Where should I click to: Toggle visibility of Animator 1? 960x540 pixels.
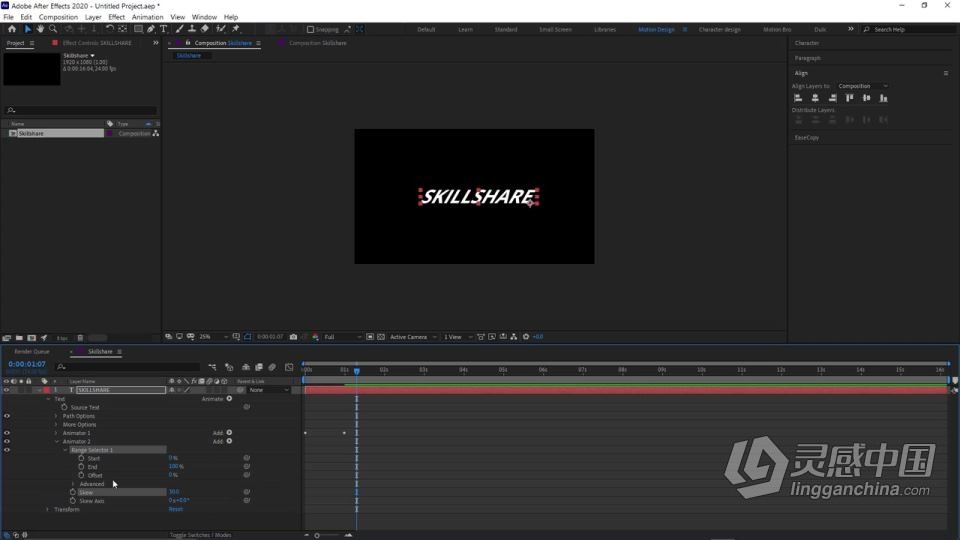(x=7, y=433)
